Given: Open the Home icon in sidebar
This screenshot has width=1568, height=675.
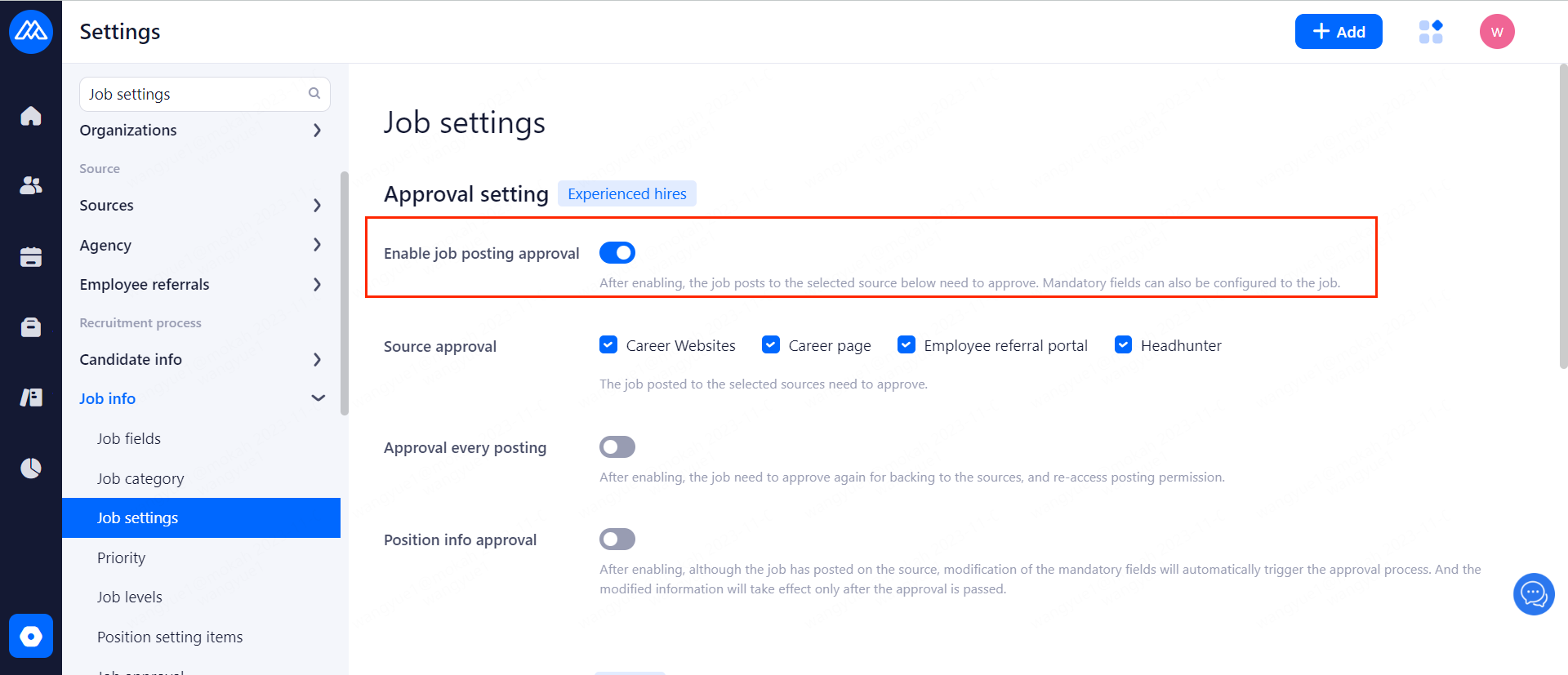Looking at the screenshot, I should [31, 116].
